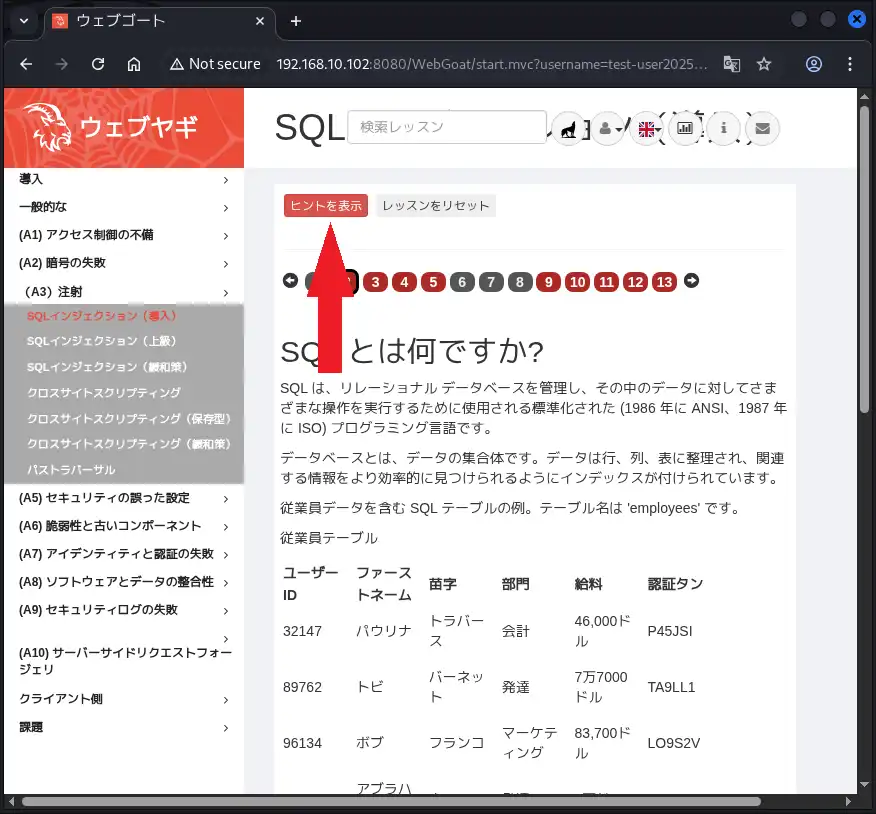Click the Google Translate icon in the address bar
This screenshot has width=876, height=814.
(731, 63)
